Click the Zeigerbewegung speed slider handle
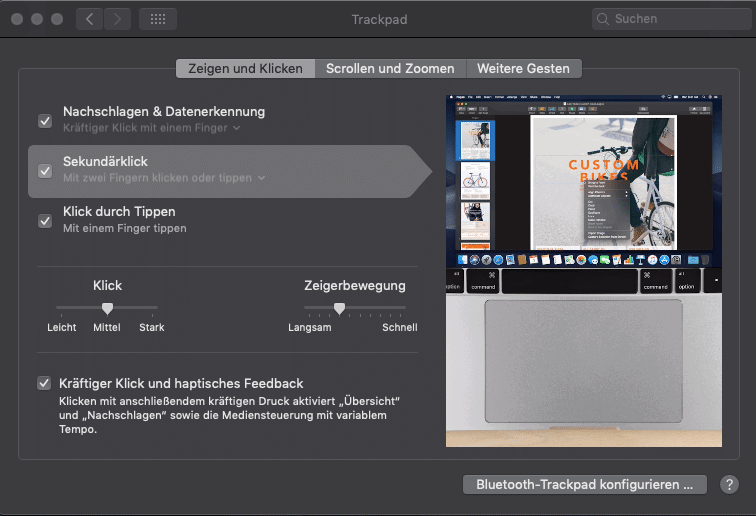The width and height of the screenshot is (756, 516). coord(339,308)
